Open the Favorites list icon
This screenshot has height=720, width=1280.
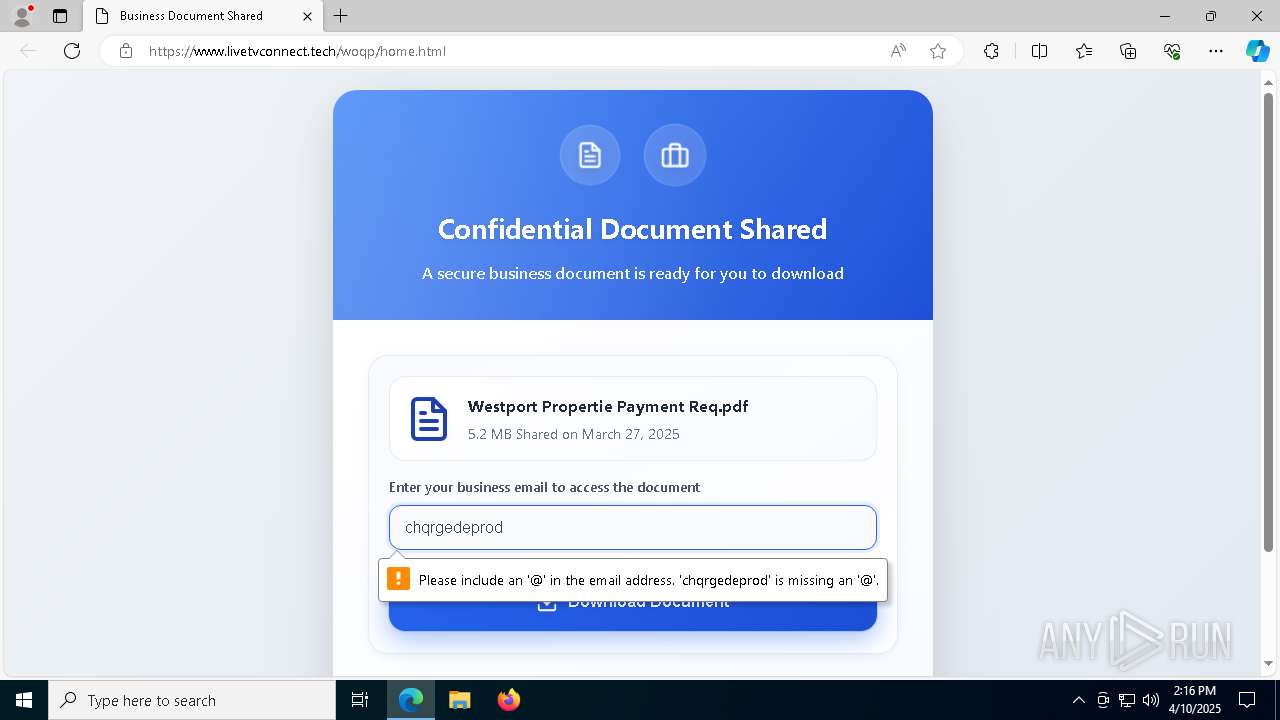pyautogui.click(x=1084, y=51)
